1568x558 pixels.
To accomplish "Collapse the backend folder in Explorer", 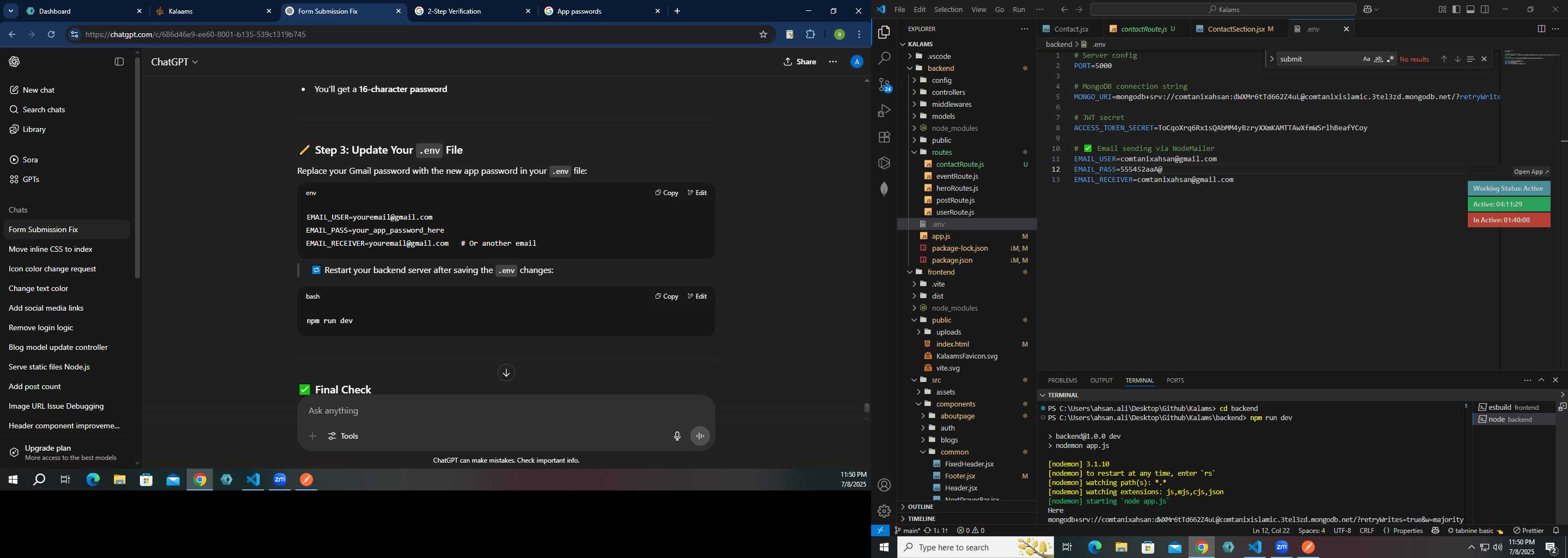I will coord(910,68).
